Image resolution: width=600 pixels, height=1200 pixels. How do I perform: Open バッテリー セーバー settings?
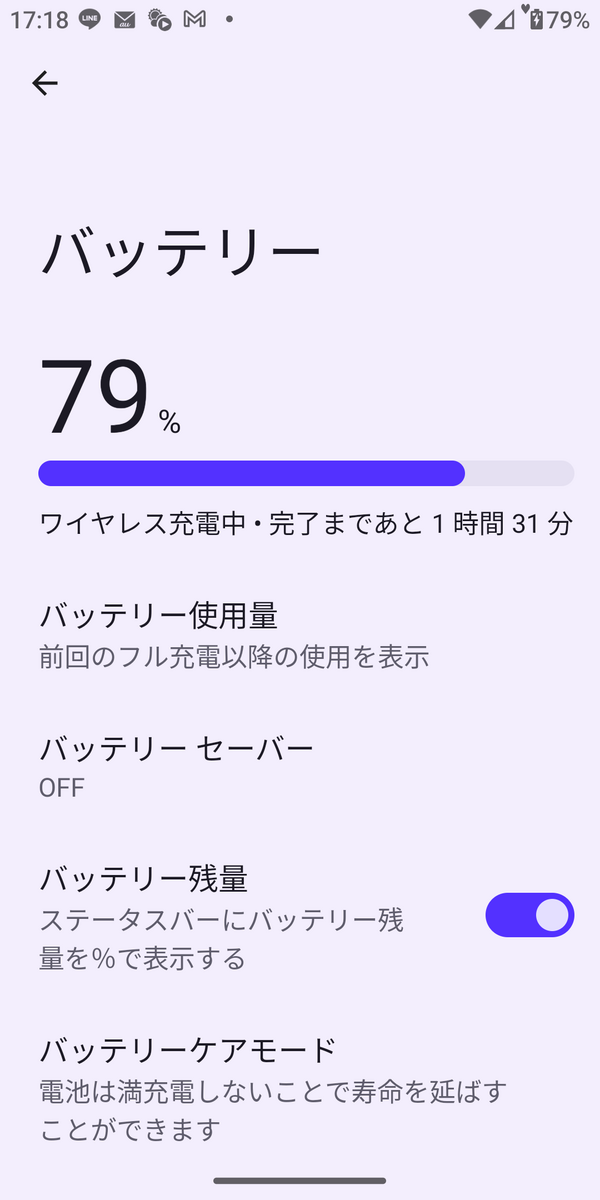point(176,748)
